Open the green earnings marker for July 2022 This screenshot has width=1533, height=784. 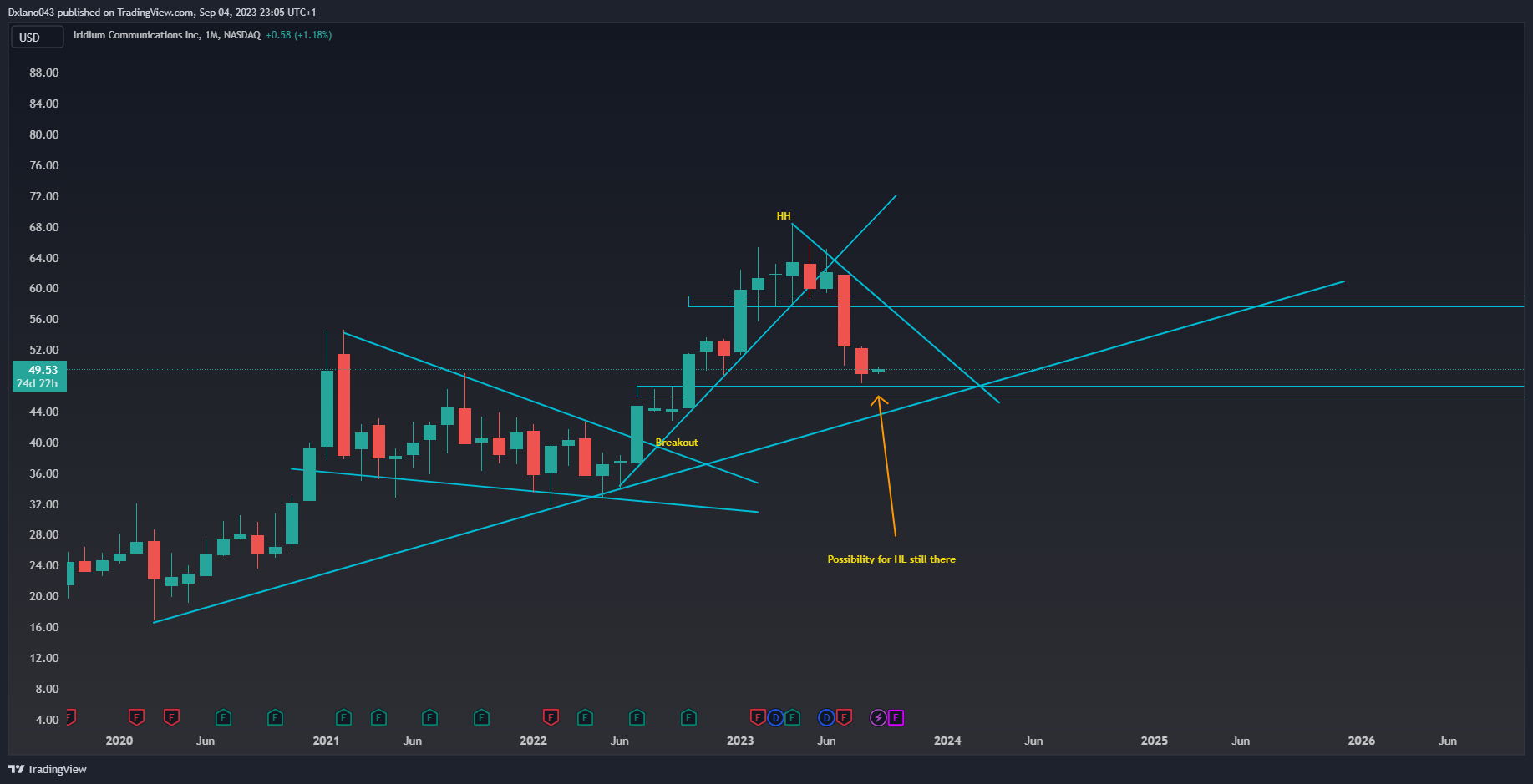(637, 717)
